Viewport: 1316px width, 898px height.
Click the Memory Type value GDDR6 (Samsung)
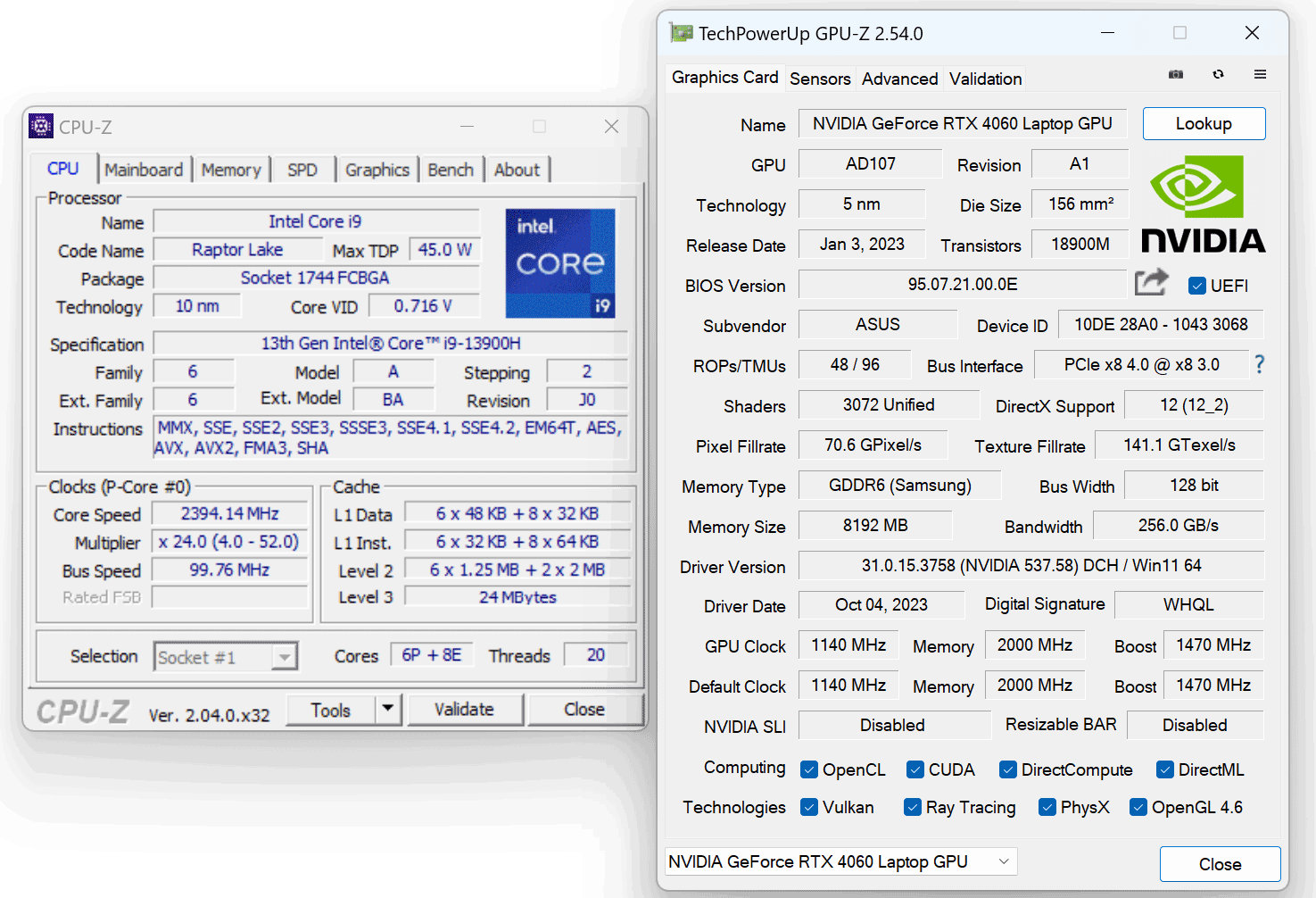pos(899,486)
